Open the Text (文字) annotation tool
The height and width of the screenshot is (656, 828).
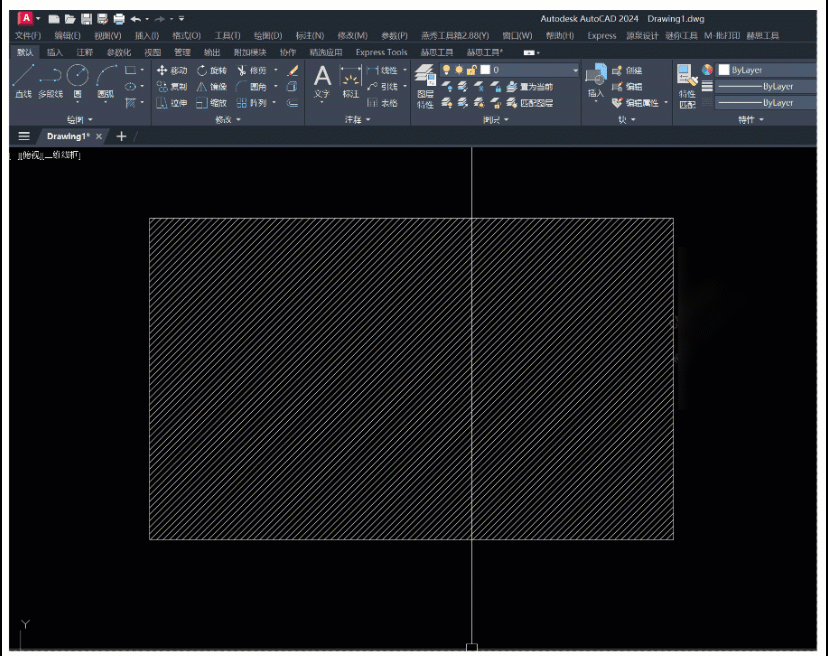(322, 81)
